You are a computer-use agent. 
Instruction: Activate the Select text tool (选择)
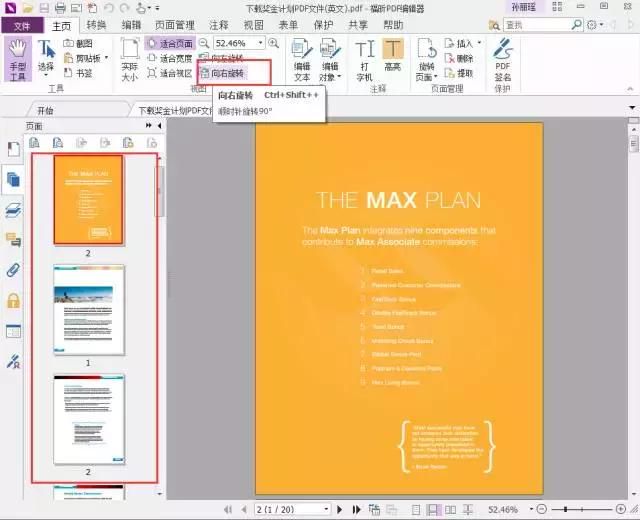[46, 59]
